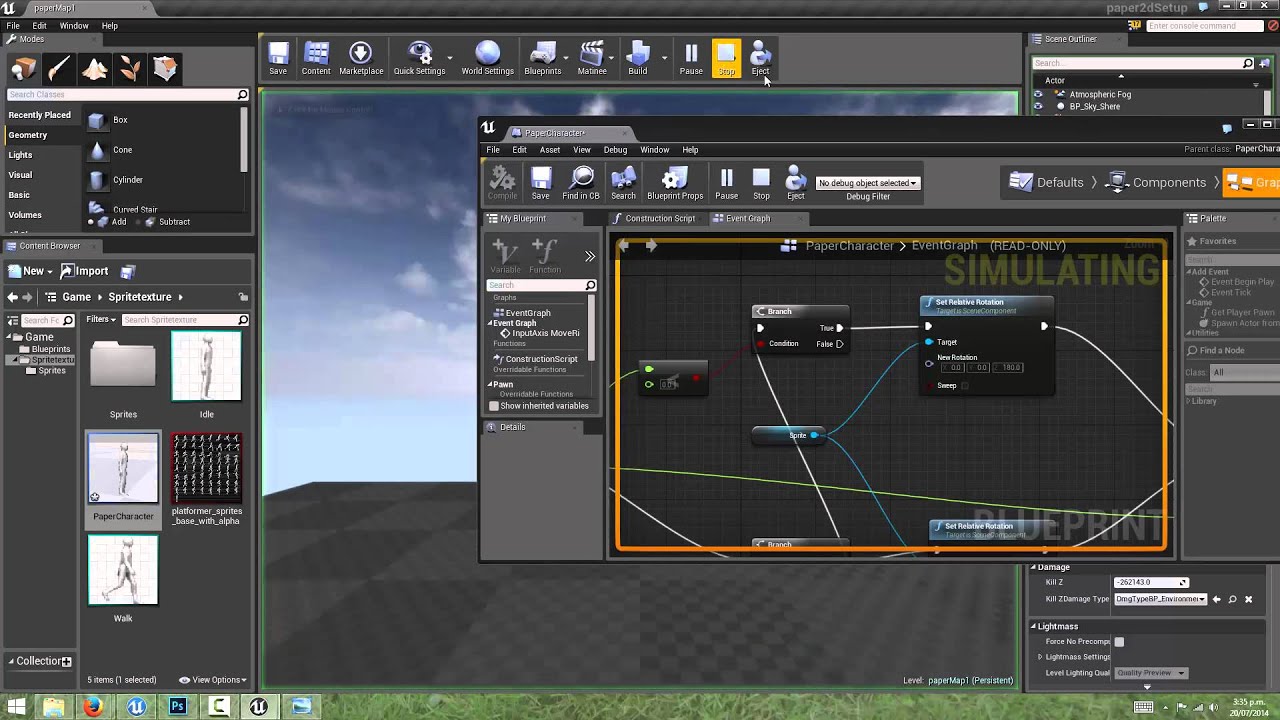
Task: Toggle Atmospheric Fog visibility eye
Action: [x=1037, y=94]
